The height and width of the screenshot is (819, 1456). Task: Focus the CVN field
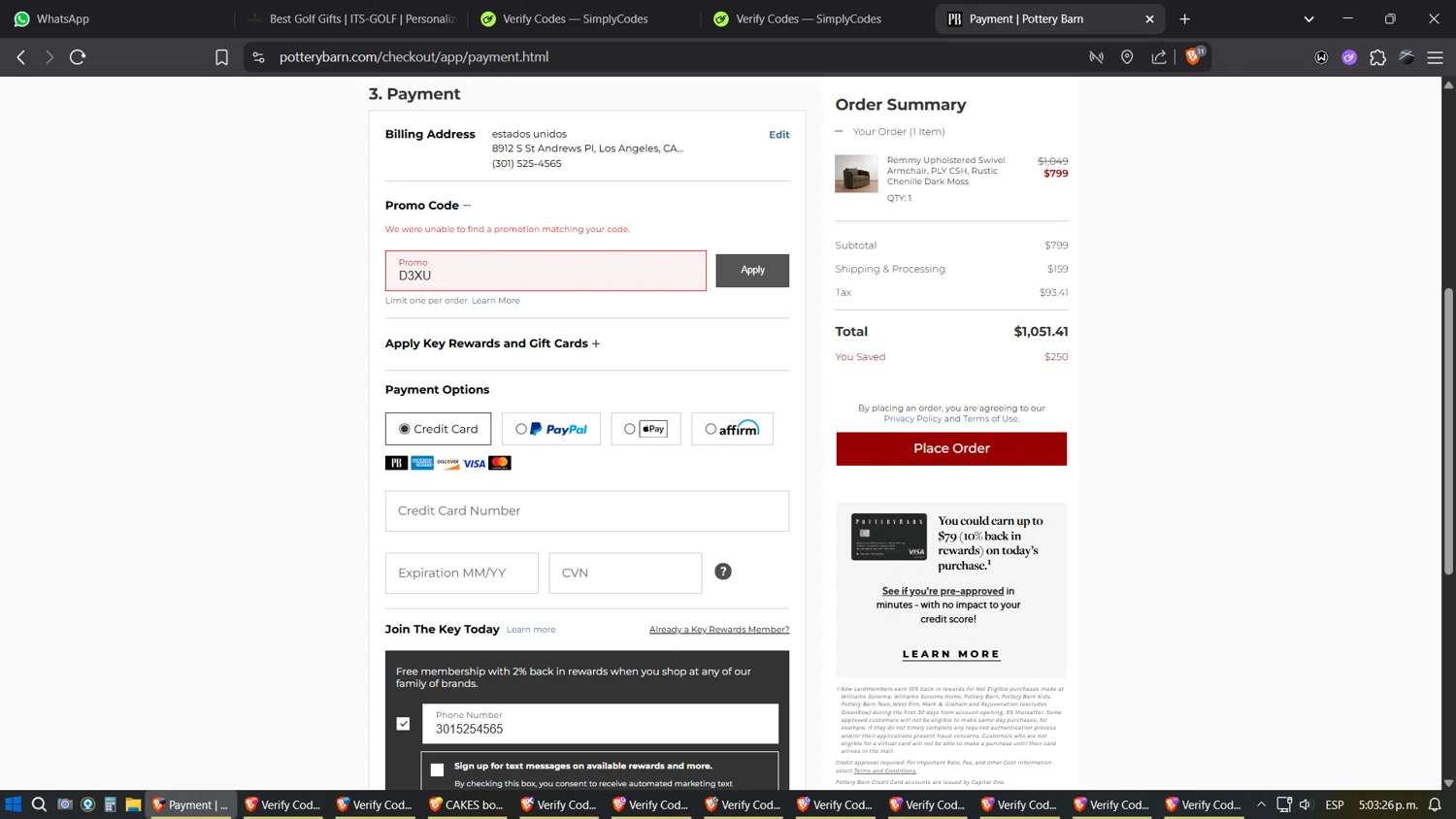pos(625,573)
